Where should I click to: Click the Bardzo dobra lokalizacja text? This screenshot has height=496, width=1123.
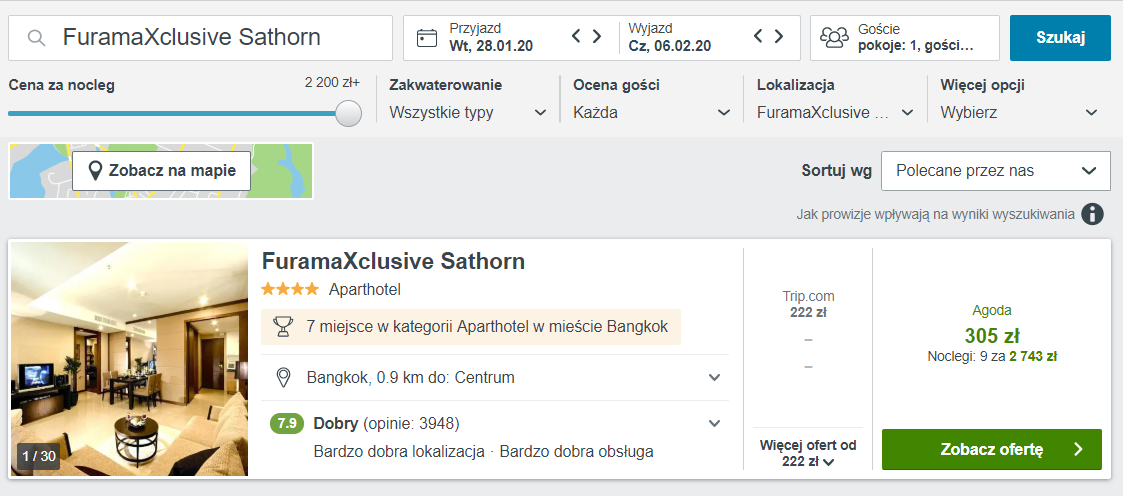click(399, 452)
